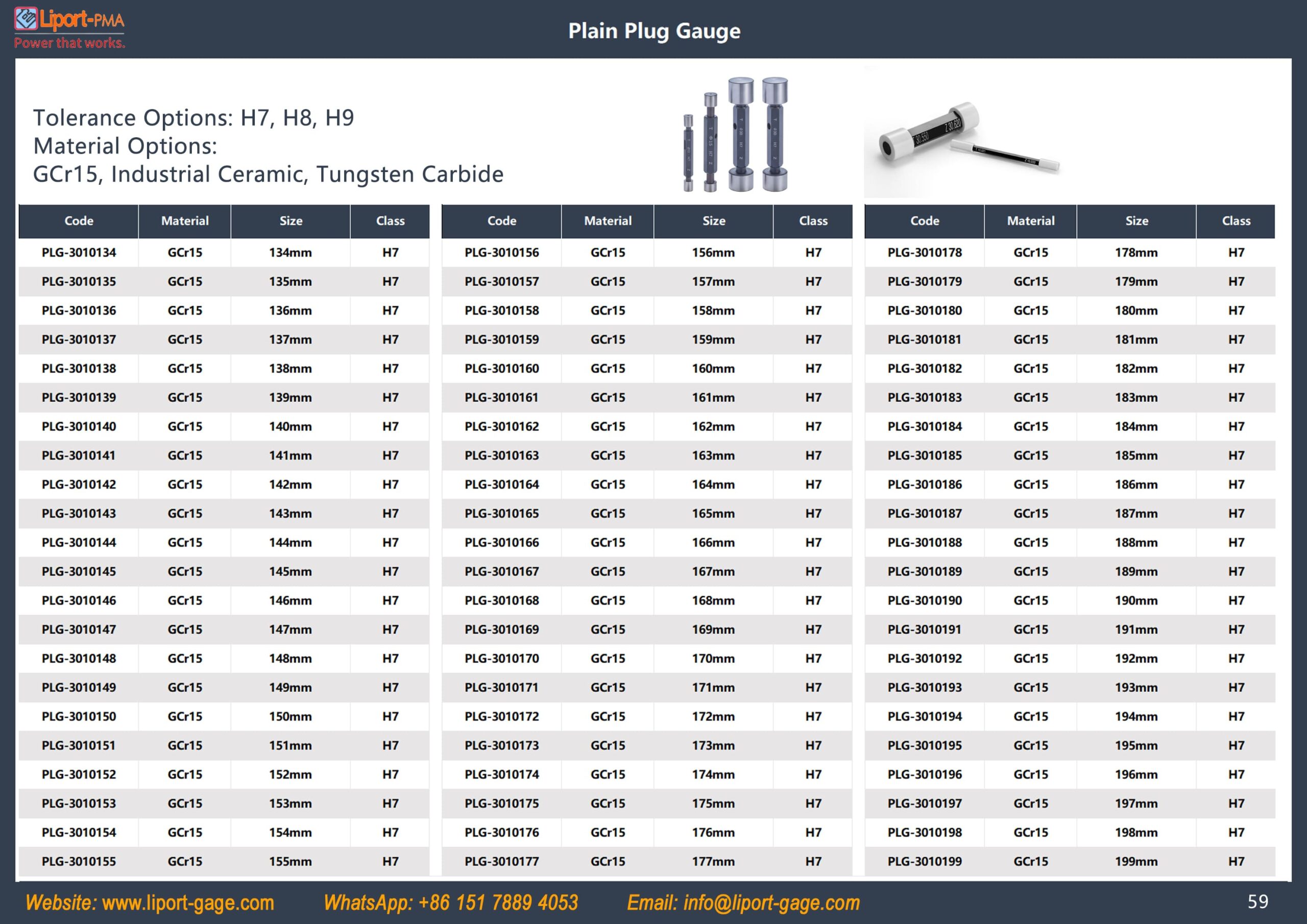This screenshot has width=1307, height=924.
Task: Click the Material header above PLG-3010178's GCr15
Action: tap(1030, 221)
